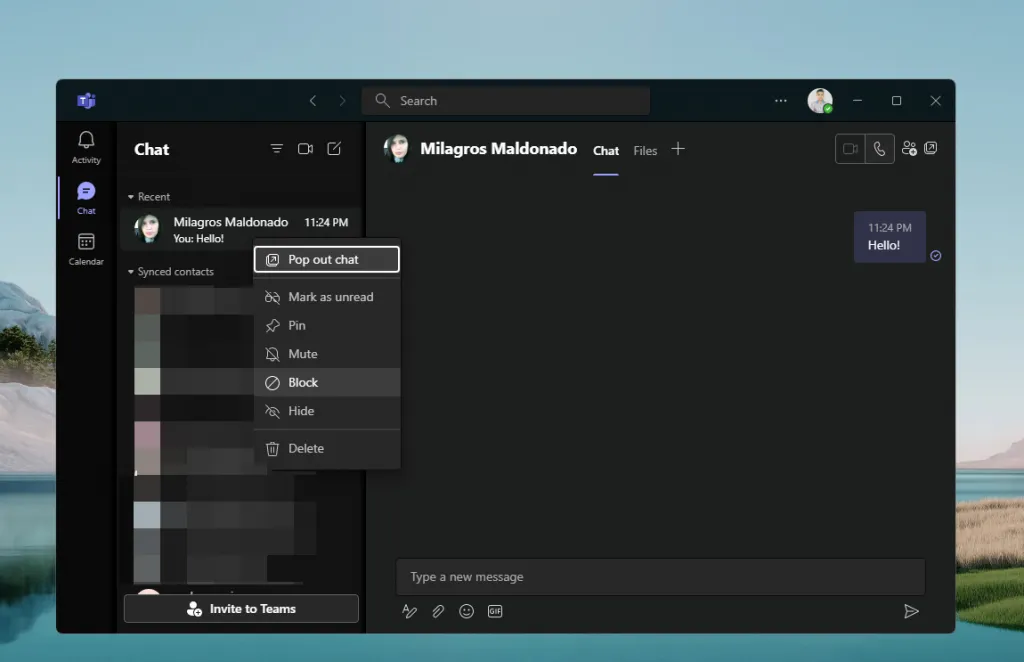Click the emoji picker icon
The width and height of the screenshot is (1024, 662).
[466, 611]
